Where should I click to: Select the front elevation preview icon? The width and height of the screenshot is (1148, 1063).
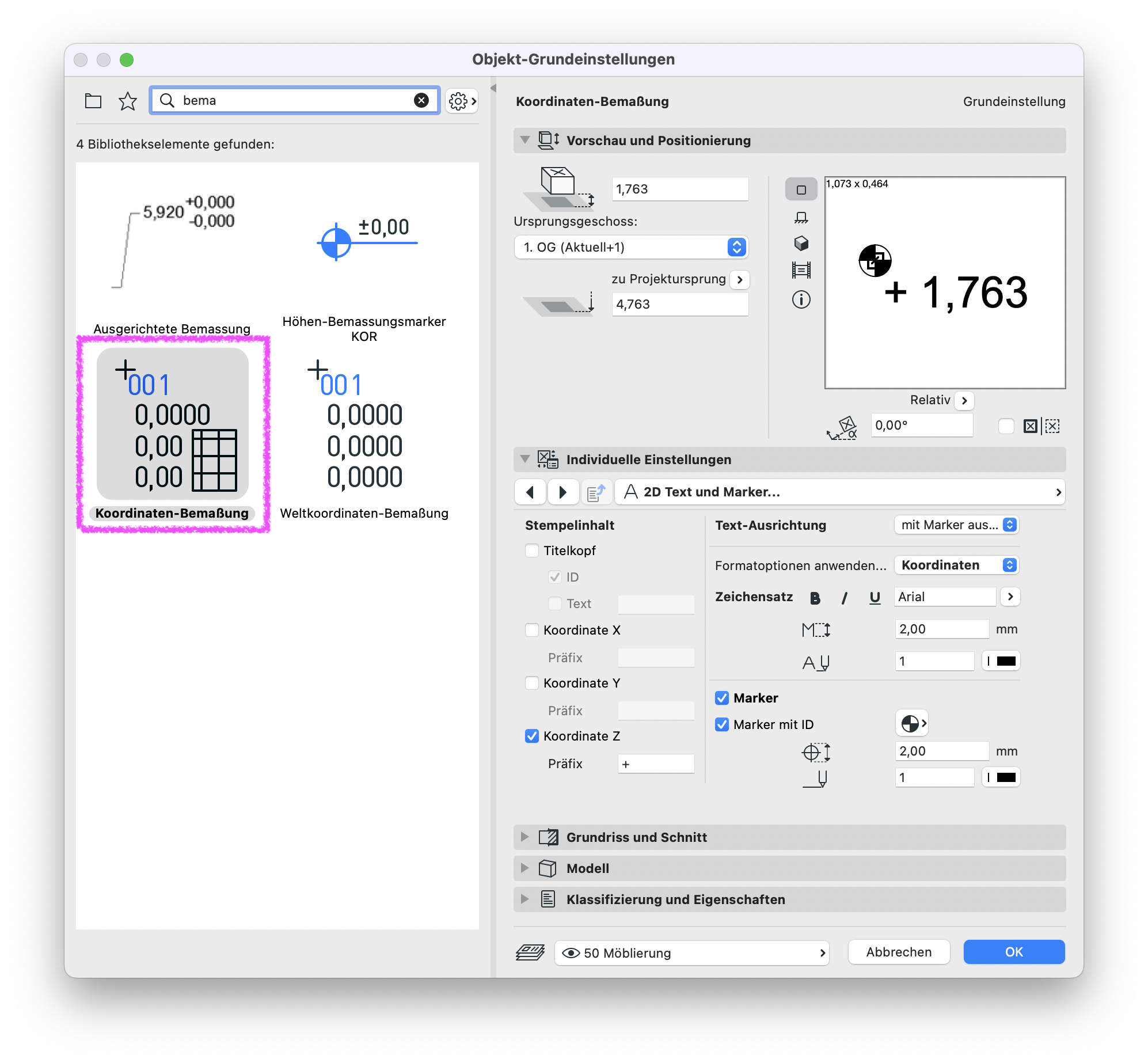(x=801, y=217)
